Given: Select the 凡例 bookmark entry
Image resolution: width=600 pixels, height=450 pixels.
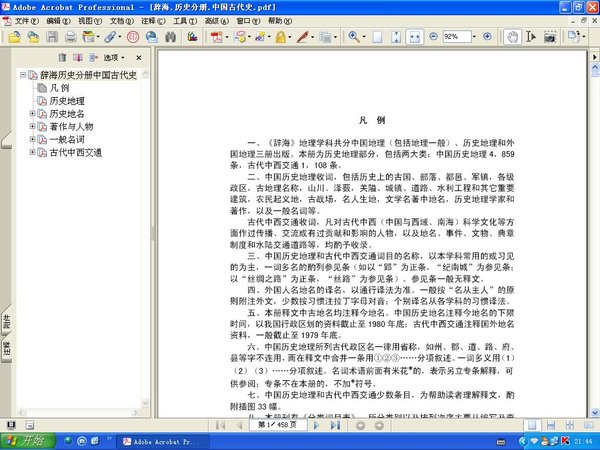Looking at the screenshot, I should 59,88.
